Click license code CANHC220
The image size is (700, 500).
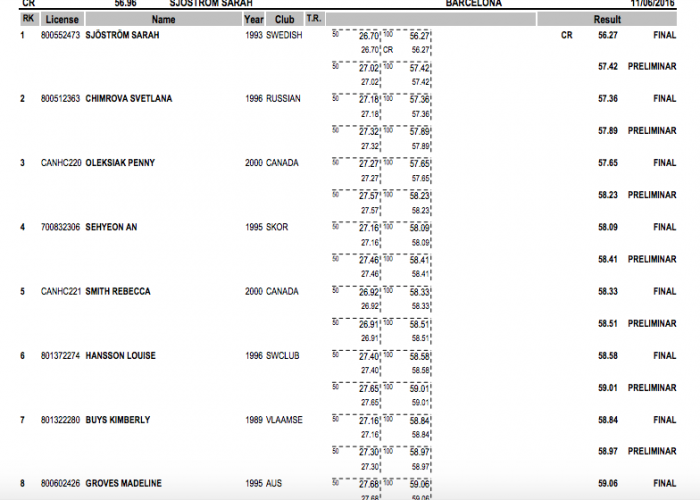(61, 162)
